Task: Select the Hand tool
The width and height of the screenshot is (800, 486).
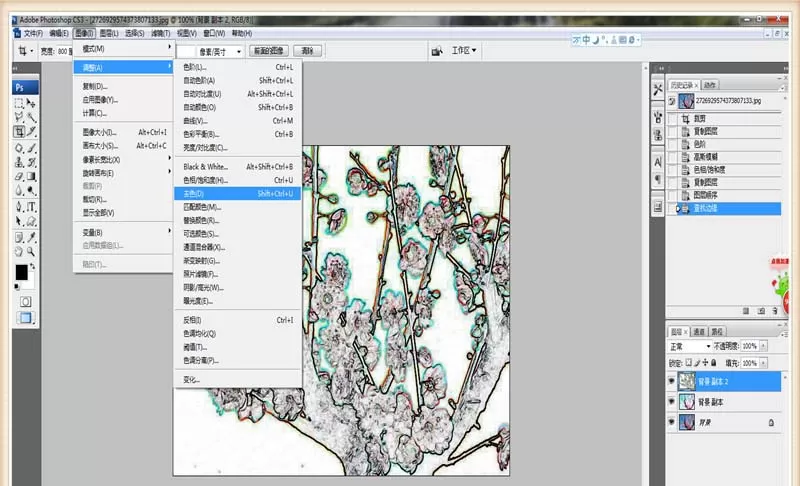Action: (x=19, y=251)
